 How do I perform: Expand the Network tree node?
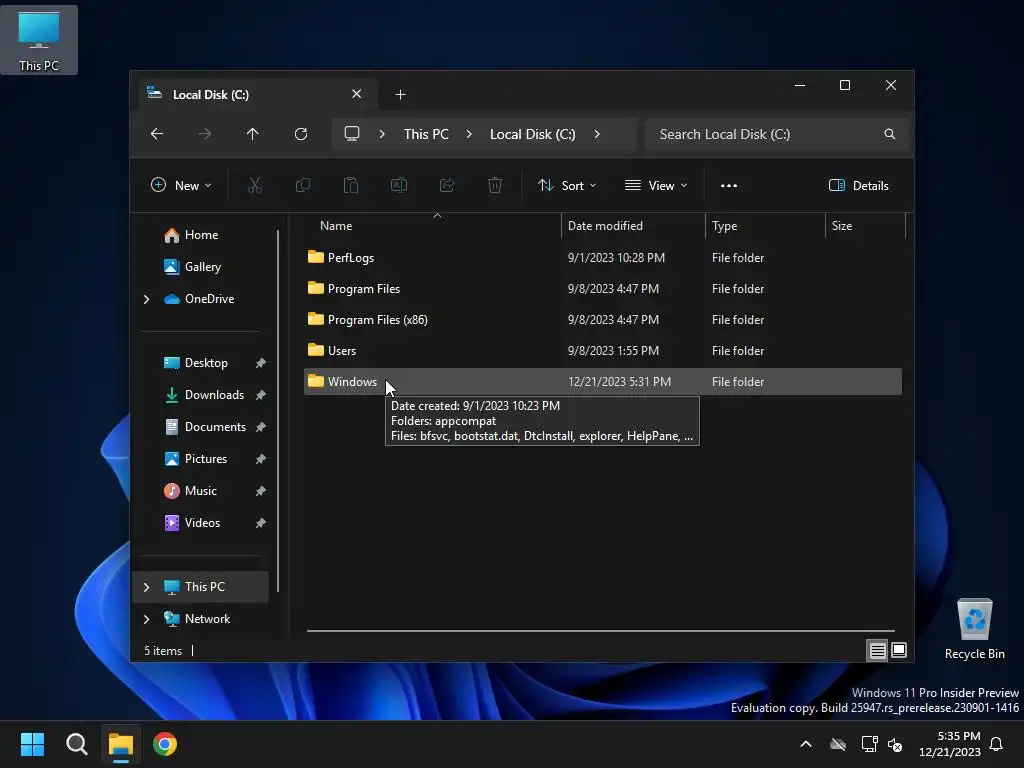(146, 619)
